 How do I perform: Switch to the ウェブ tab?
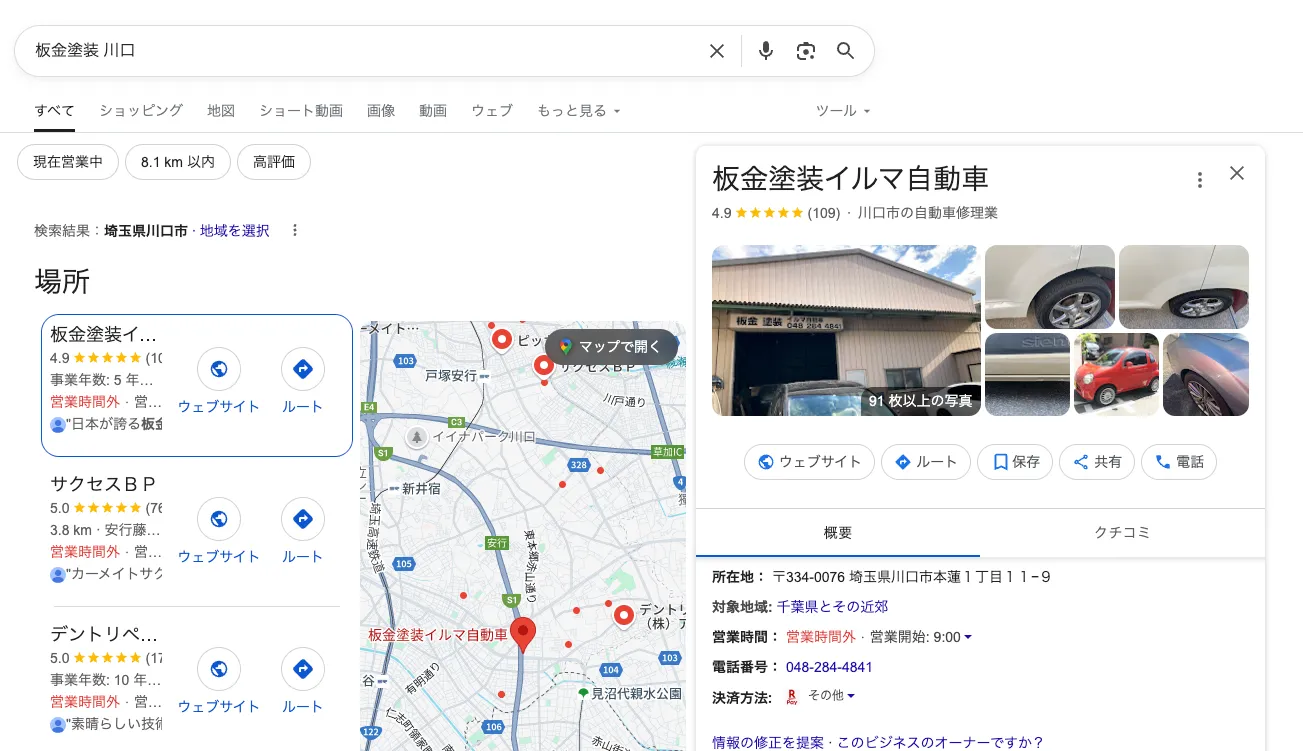click(x=492, y=111)
